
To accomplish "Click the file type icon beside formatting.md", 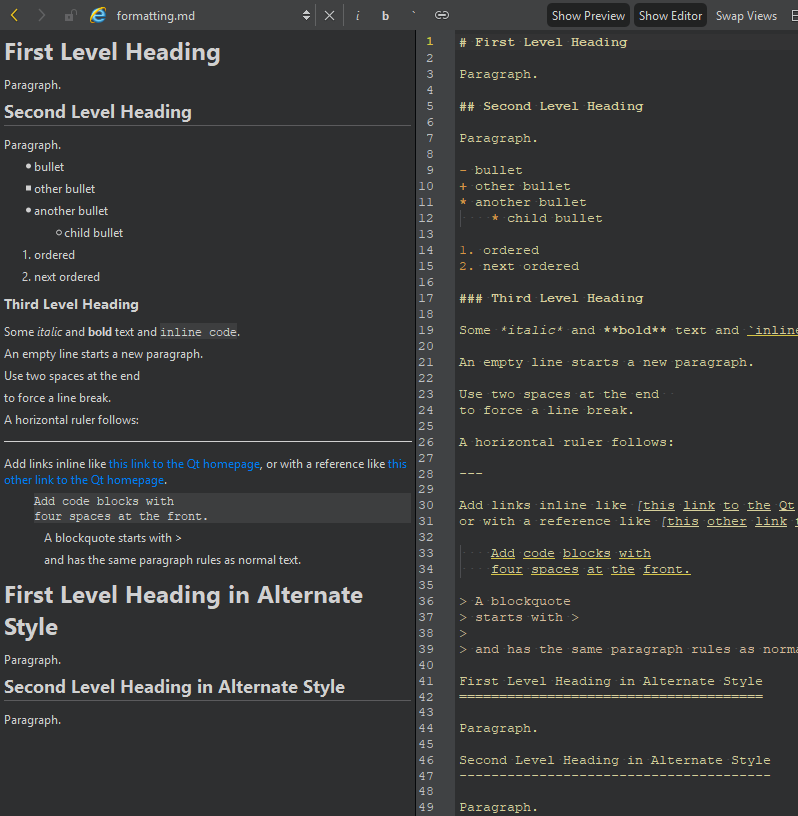I will pyautogui.click(x=98, y=15).
